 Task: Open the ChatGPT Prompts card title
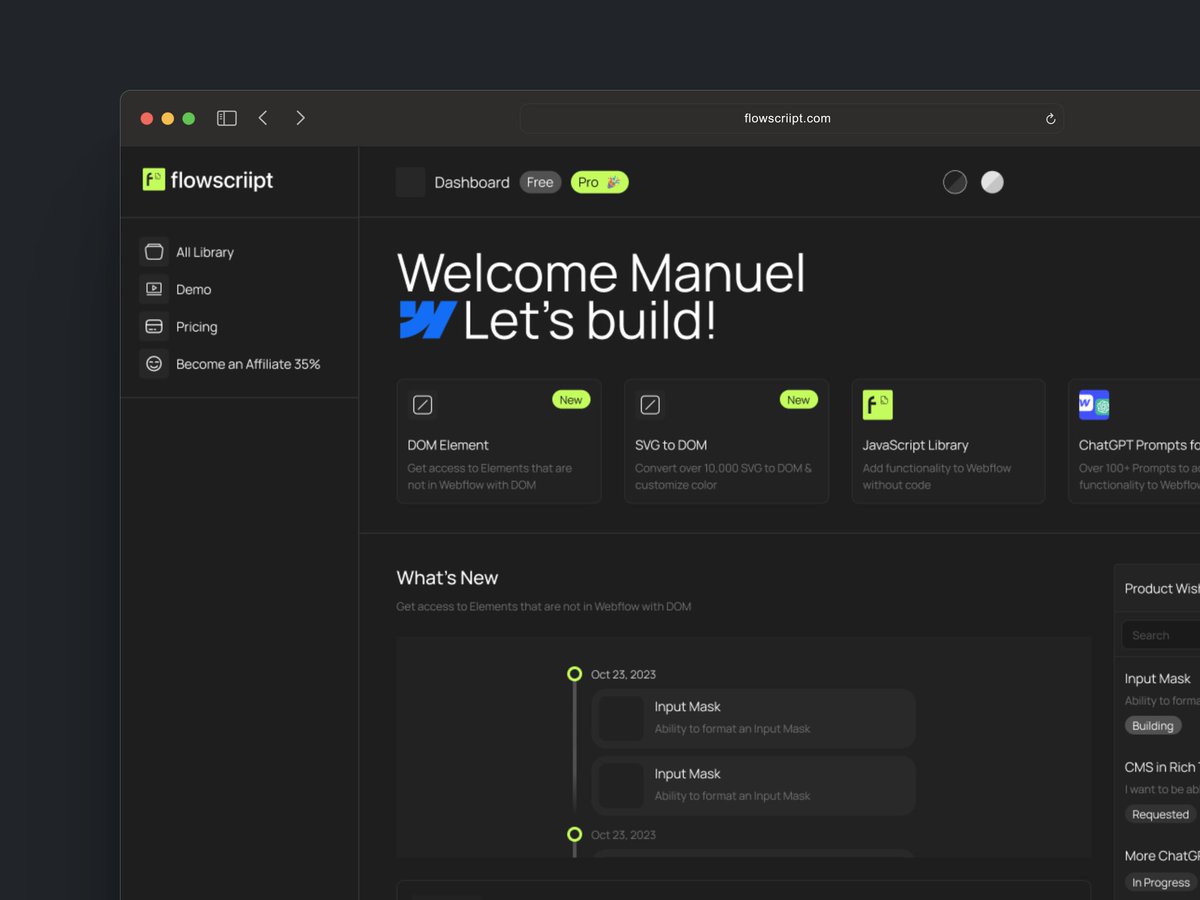1139,445
